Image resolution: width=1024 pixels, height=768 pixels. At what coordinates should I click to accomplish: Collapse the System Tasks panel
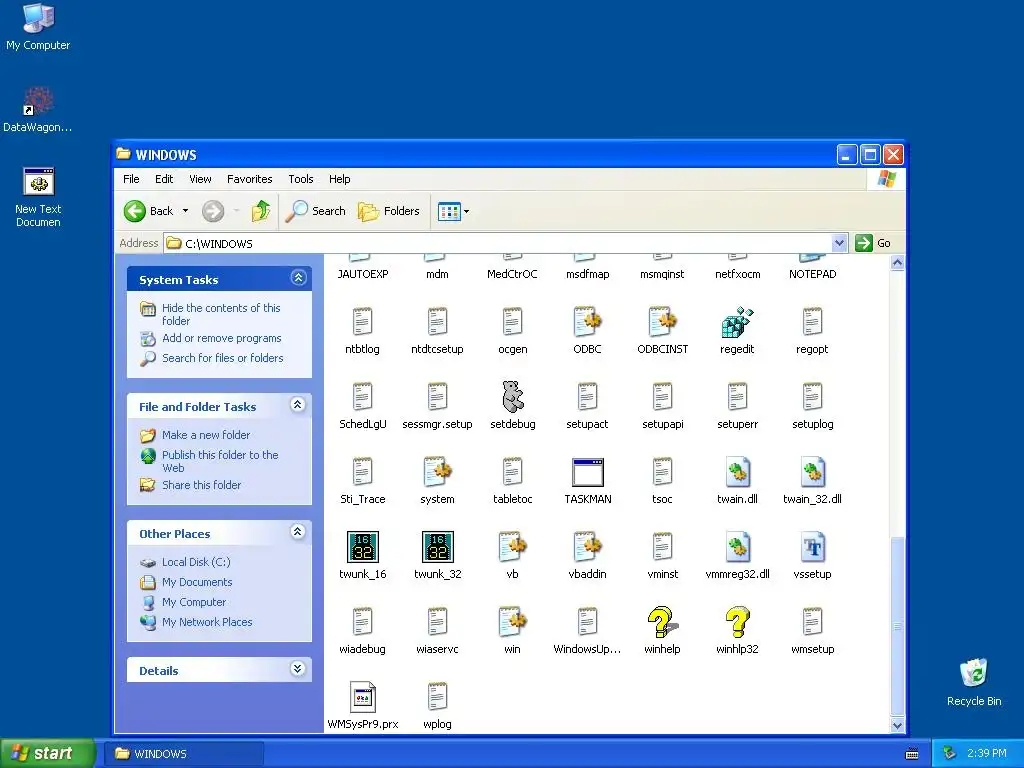pos(298,278)
